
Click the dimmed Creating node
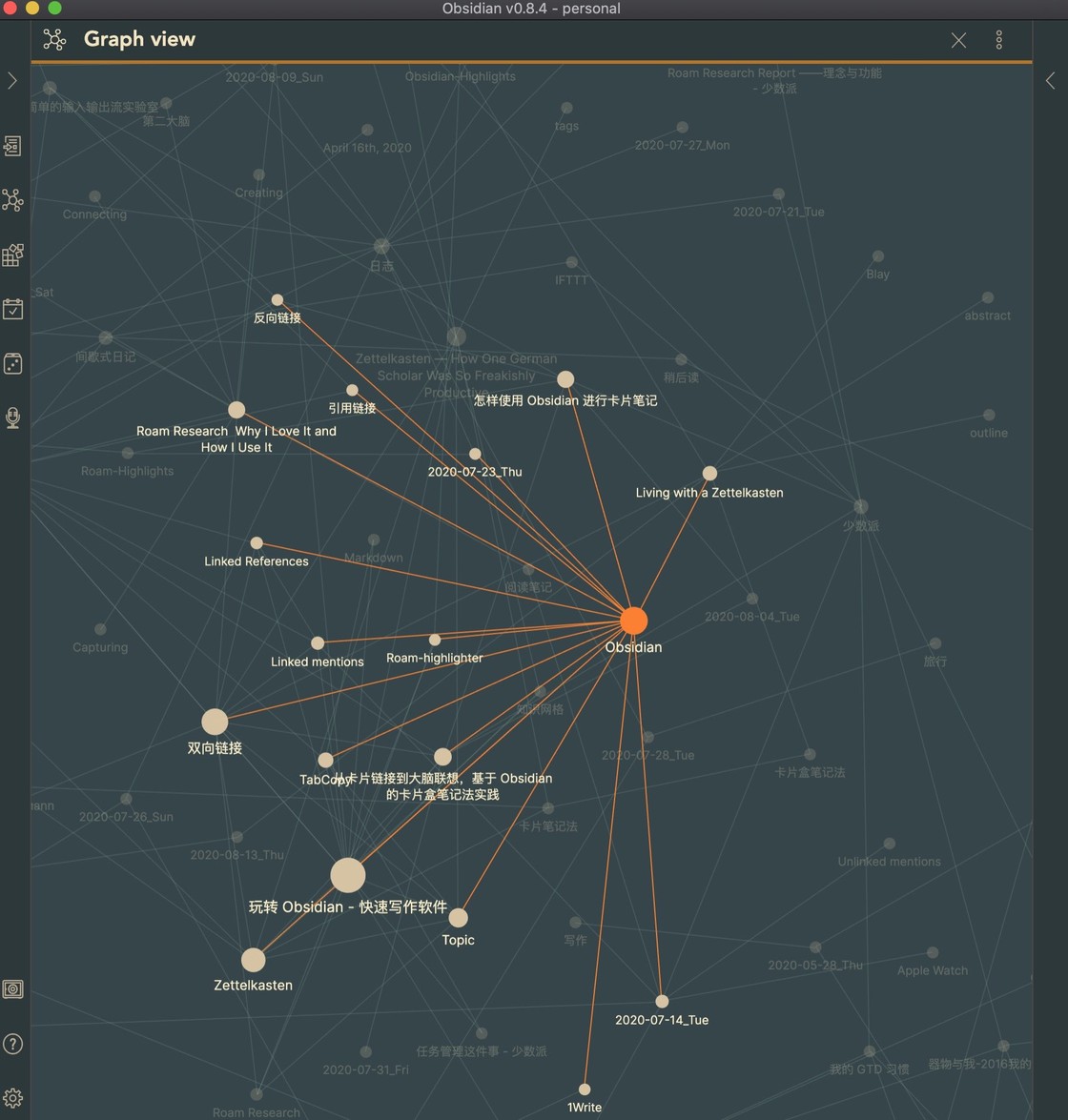pyautogui.click(x=258, y=174)
